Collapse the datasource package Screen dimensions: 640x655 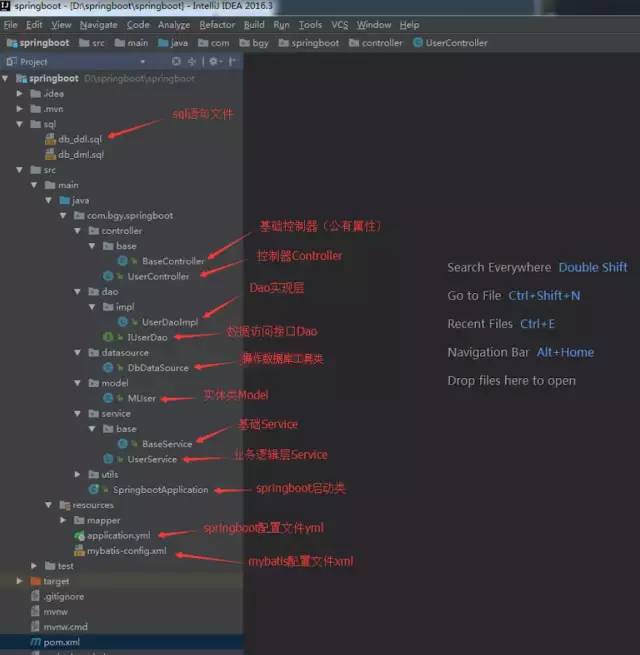77,353
